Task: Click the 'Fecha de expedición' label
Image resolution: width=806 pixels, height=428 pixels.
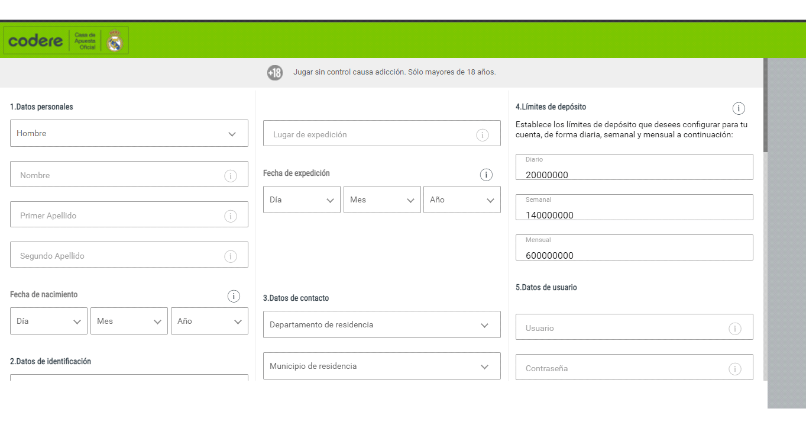Action: [x=296, y=173]
